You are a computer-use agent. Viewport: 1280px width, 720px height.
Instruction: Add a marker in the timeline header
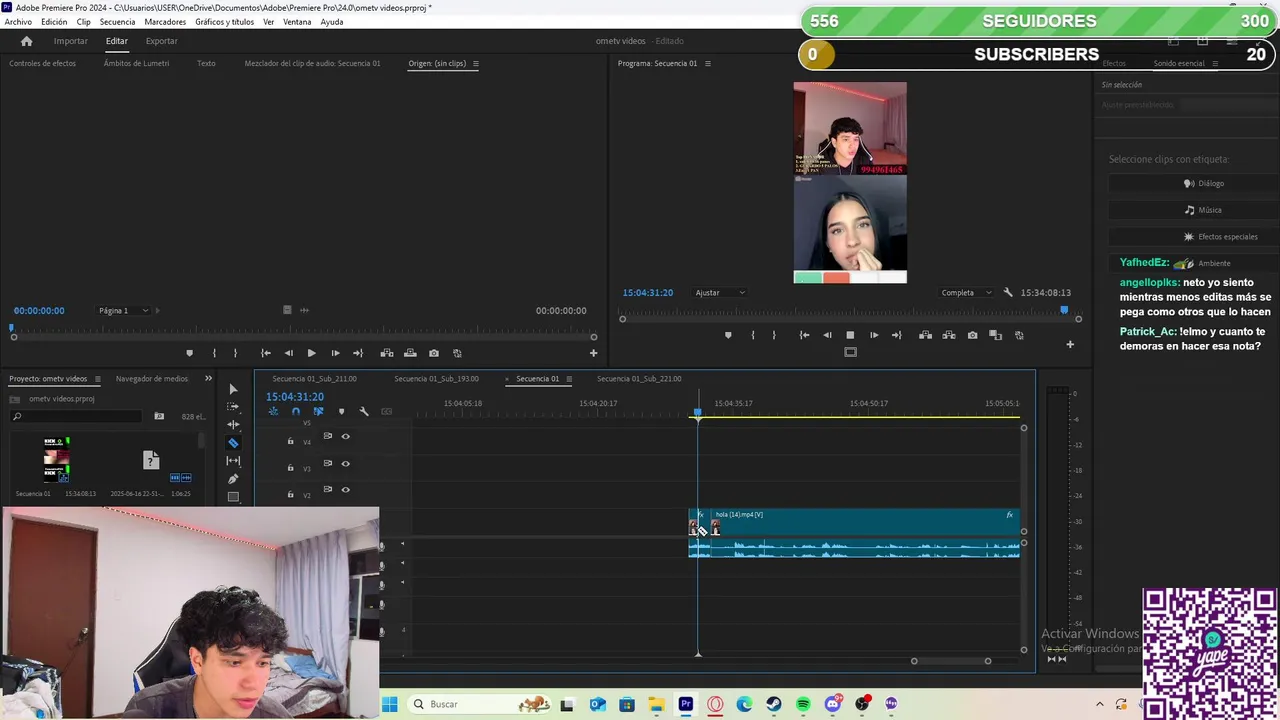[x=341, y=411]
